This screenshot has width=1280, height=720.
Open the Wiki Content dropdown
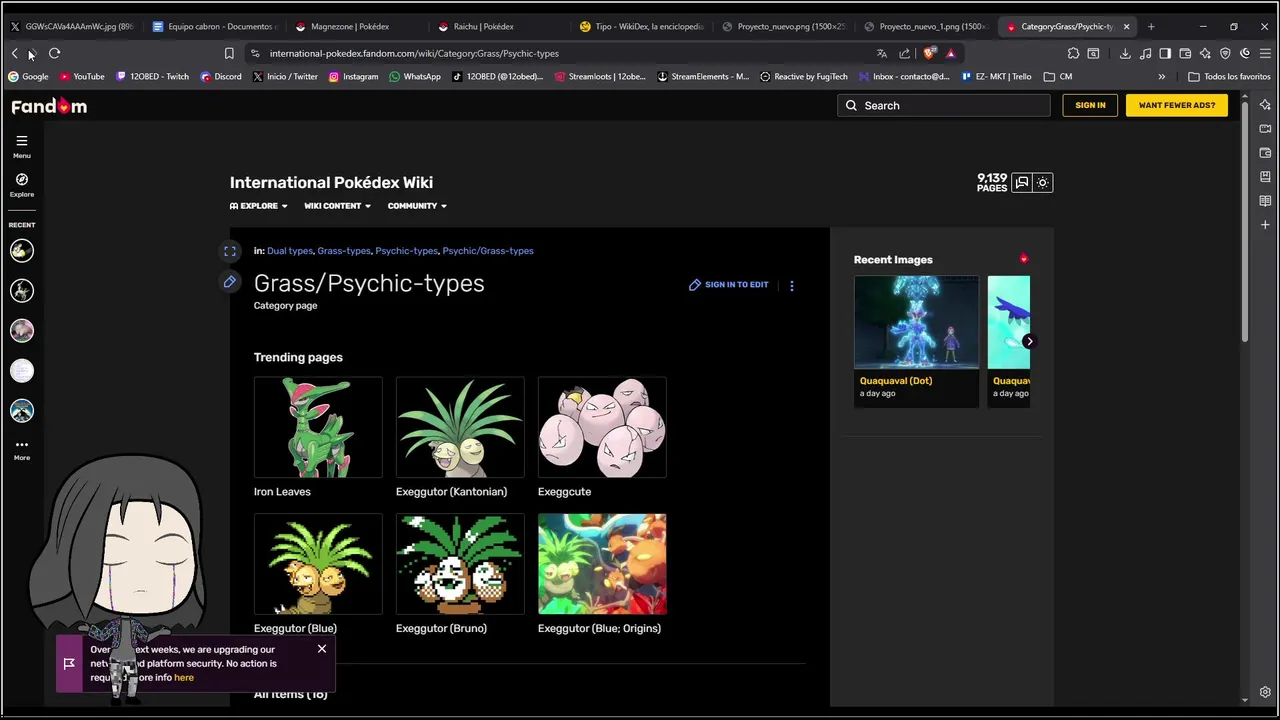click(x=337, y=206)
